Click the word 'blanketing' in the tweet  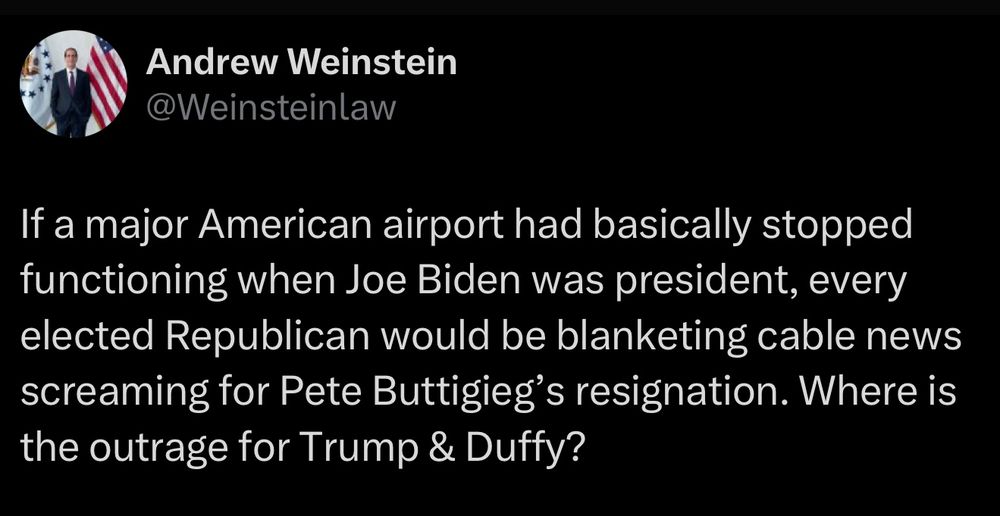point(652,339)
